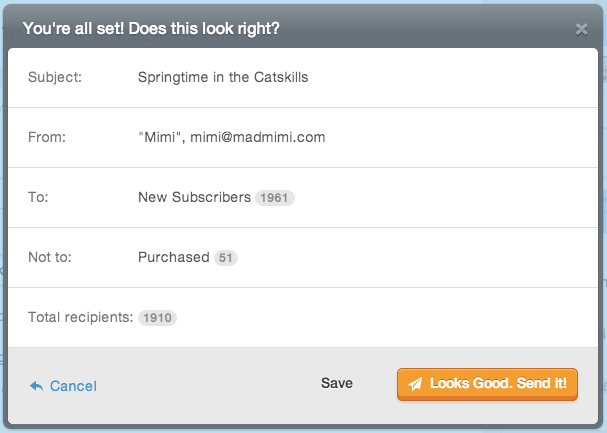The width and height of the screenshot is (607, 433).
Task: Click the "Mimi" sender display name
Action: tap(161, 137)
